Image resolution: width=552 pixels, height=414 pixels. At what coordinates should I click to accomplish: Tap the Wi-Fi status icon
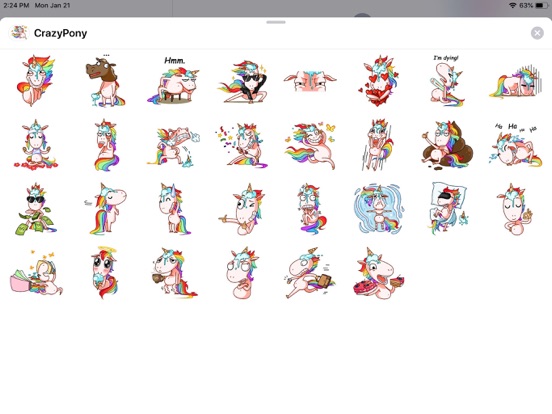pyautogui.click(x=513, y=5)
